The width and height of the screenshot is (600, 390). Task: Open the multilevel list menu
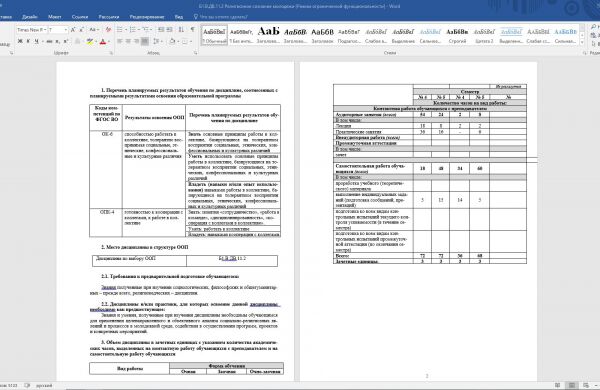(x=145, y=29)
